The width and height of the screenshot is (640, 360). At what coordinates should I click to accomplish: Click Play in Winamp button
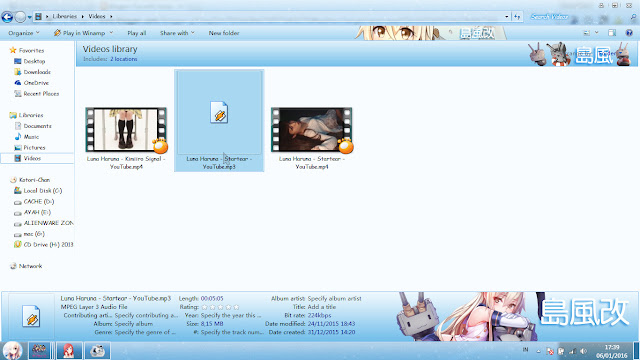80,33
